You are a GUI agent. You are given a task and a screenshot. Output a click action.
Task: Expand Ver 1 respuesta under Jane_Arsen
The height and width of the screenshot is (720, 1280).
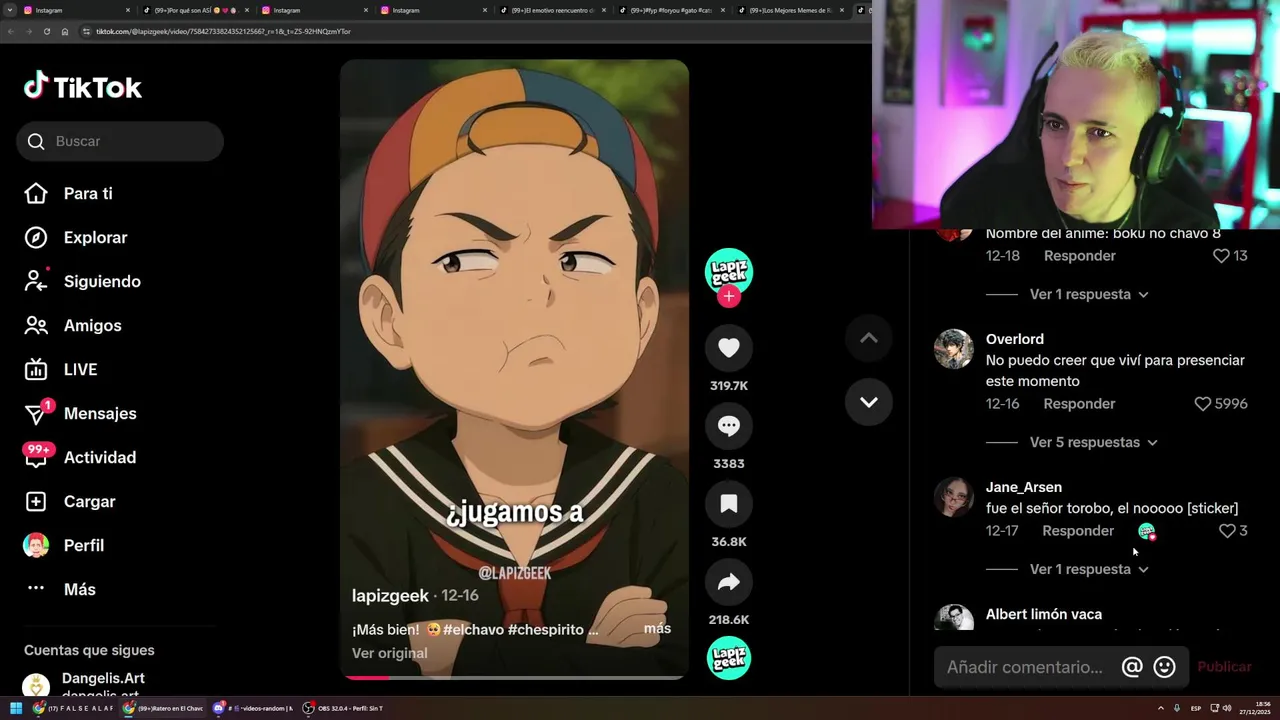1089,569
